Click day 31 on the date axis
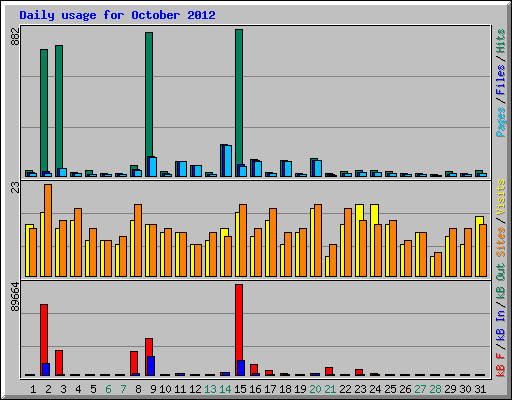Screen dimensions: 512x400 (480, 389)
